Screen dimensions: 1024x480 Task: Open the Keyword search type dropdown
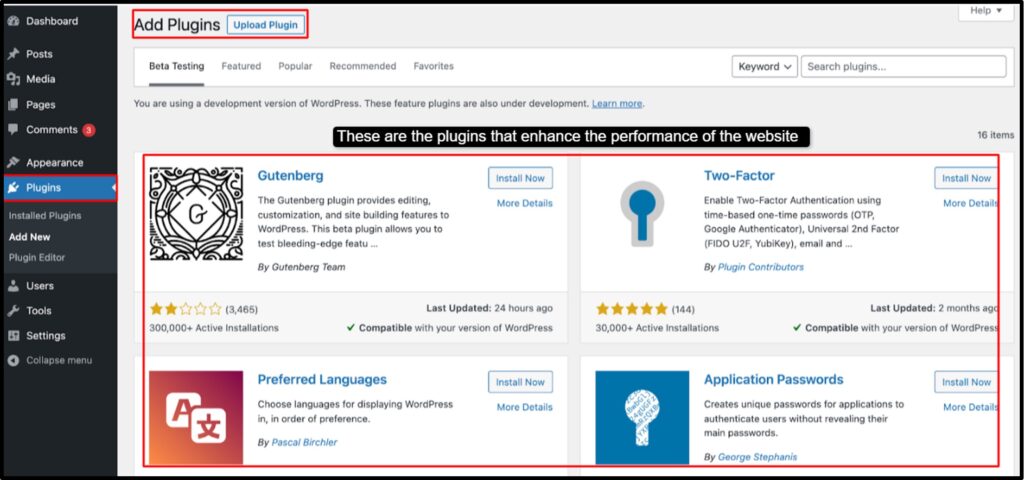coord(765,67)
